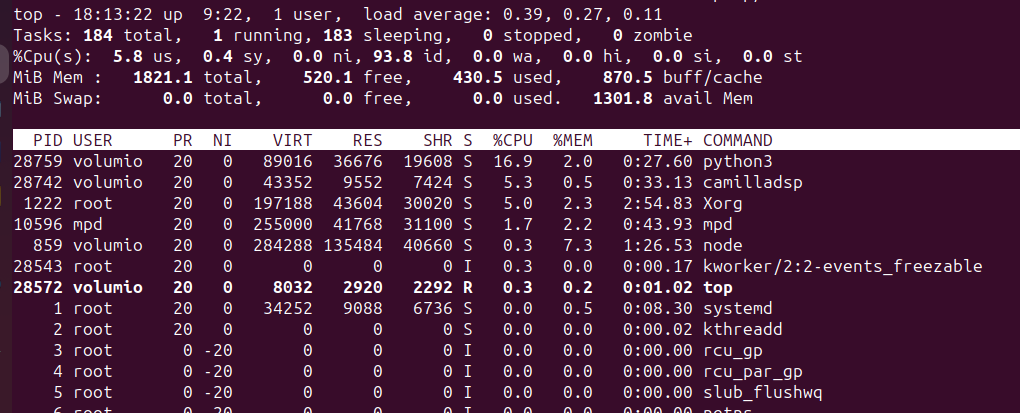
Task: Click PID 28759 in the process list
Action: click(x=38, y=161)
